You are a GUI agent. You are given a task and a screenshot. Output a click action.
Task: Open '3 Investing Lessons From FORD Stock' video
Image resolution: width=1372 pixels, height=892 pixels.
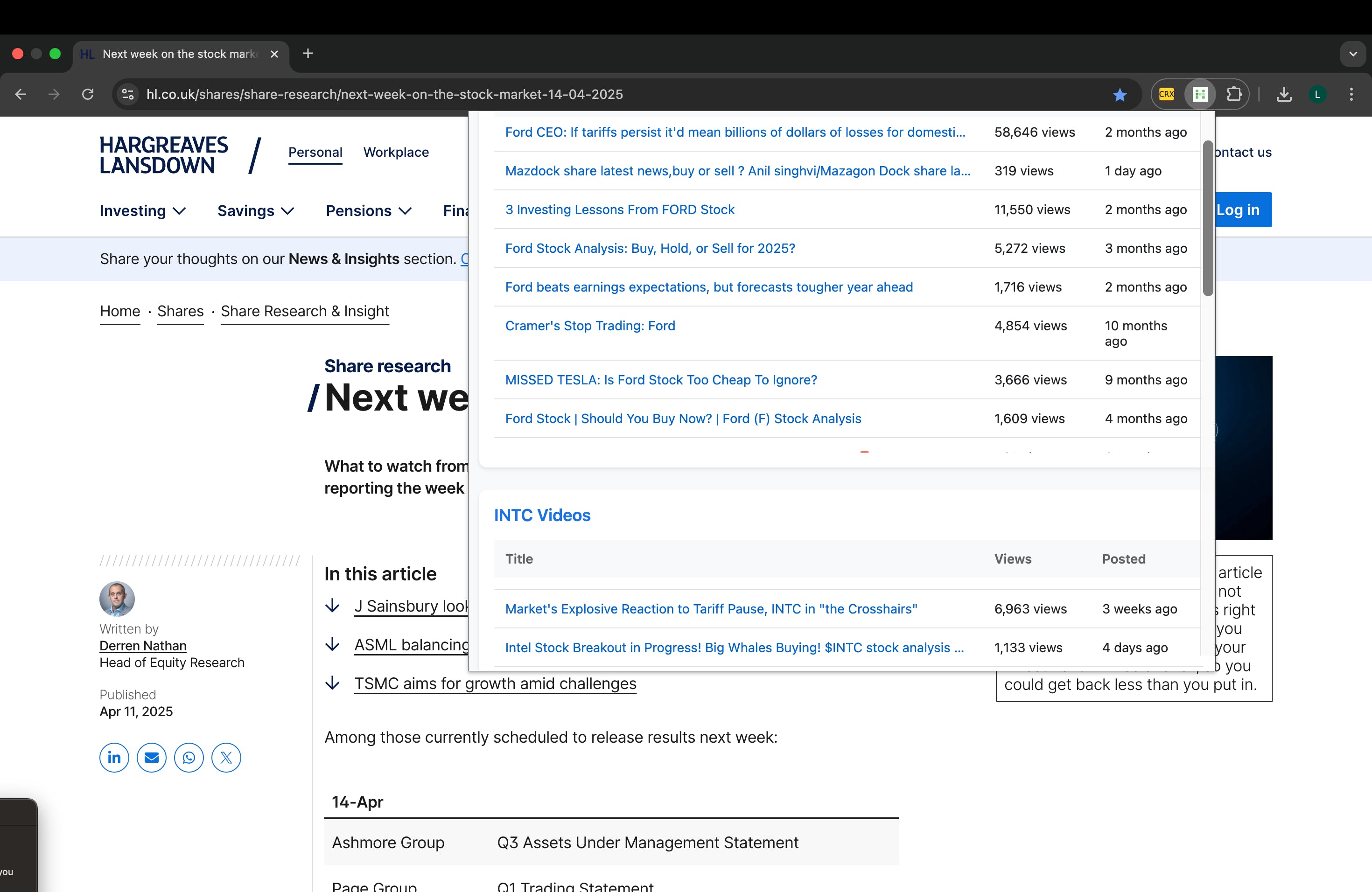(620, 210)
